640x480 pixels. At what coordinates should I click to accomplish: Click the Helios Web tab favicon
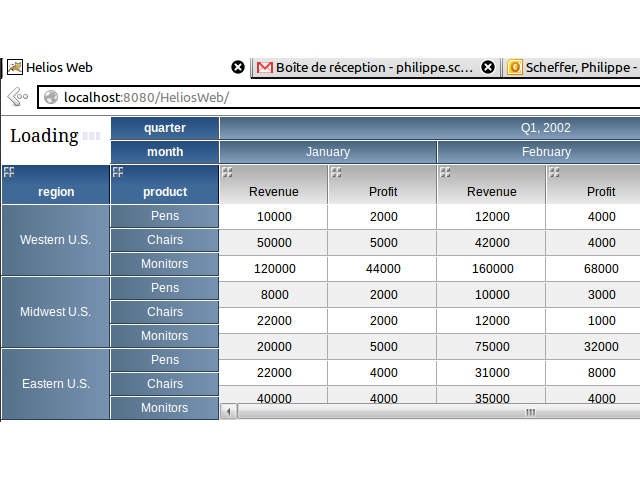tap(15, 68)
